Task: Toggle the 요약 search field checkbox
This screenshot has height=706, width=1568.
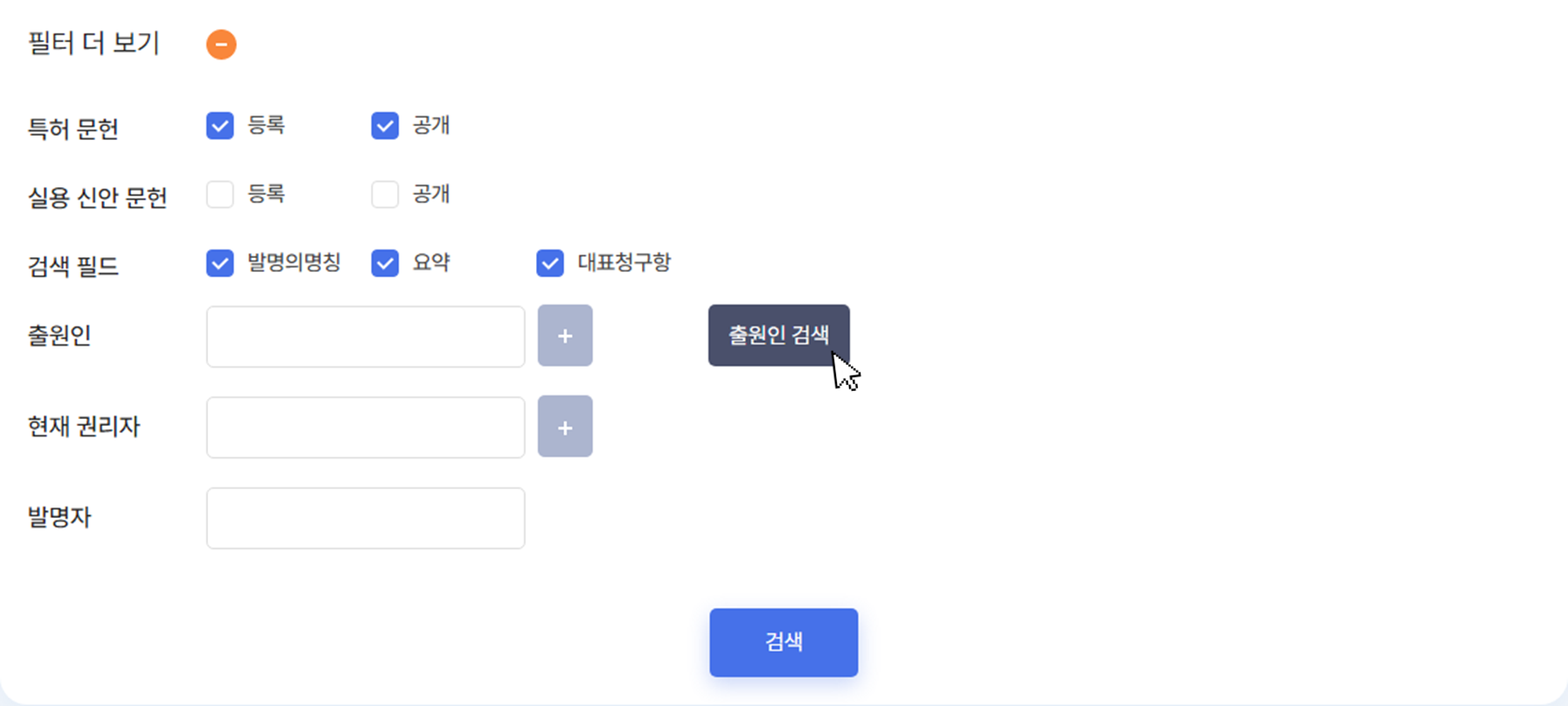Action: click(x=385, y=263)
